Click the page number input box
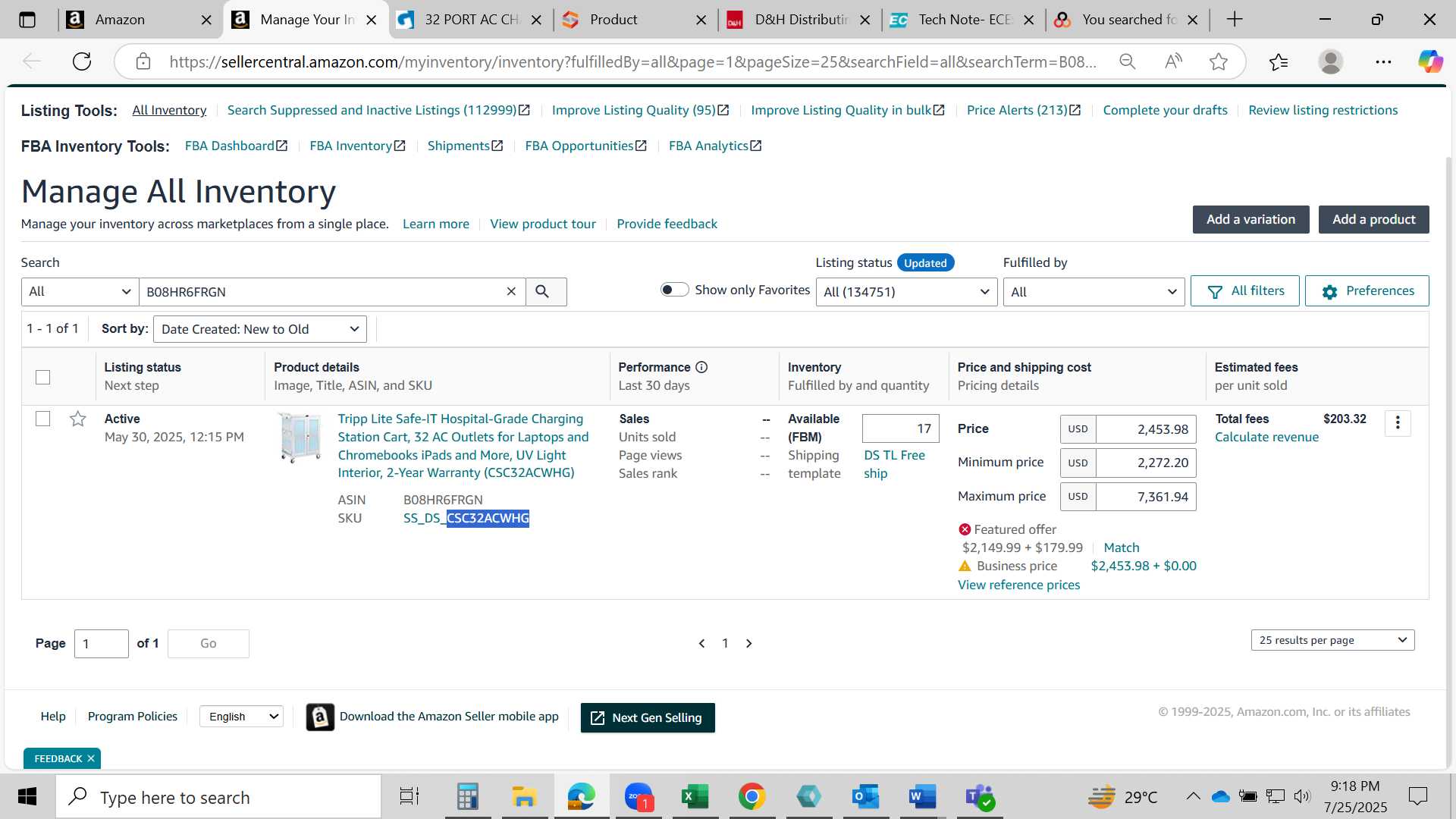Screen dimensions: 1456x819 [x=102, y=644]
